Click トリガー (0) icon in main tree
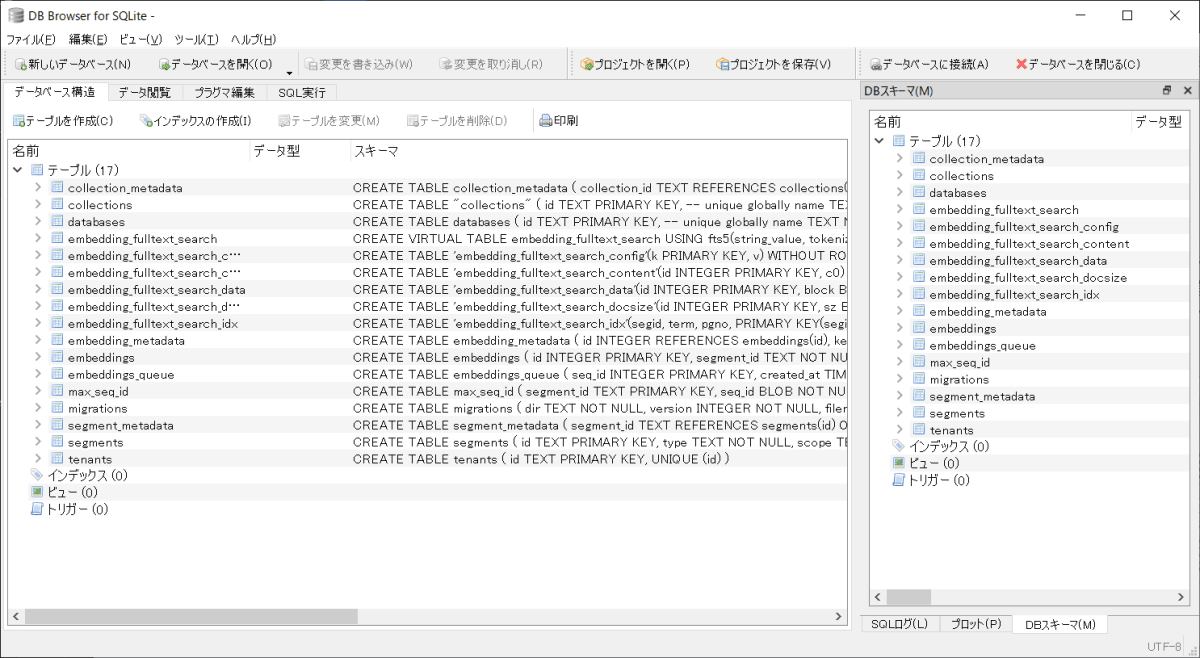1200x658 pixels. 38,509
